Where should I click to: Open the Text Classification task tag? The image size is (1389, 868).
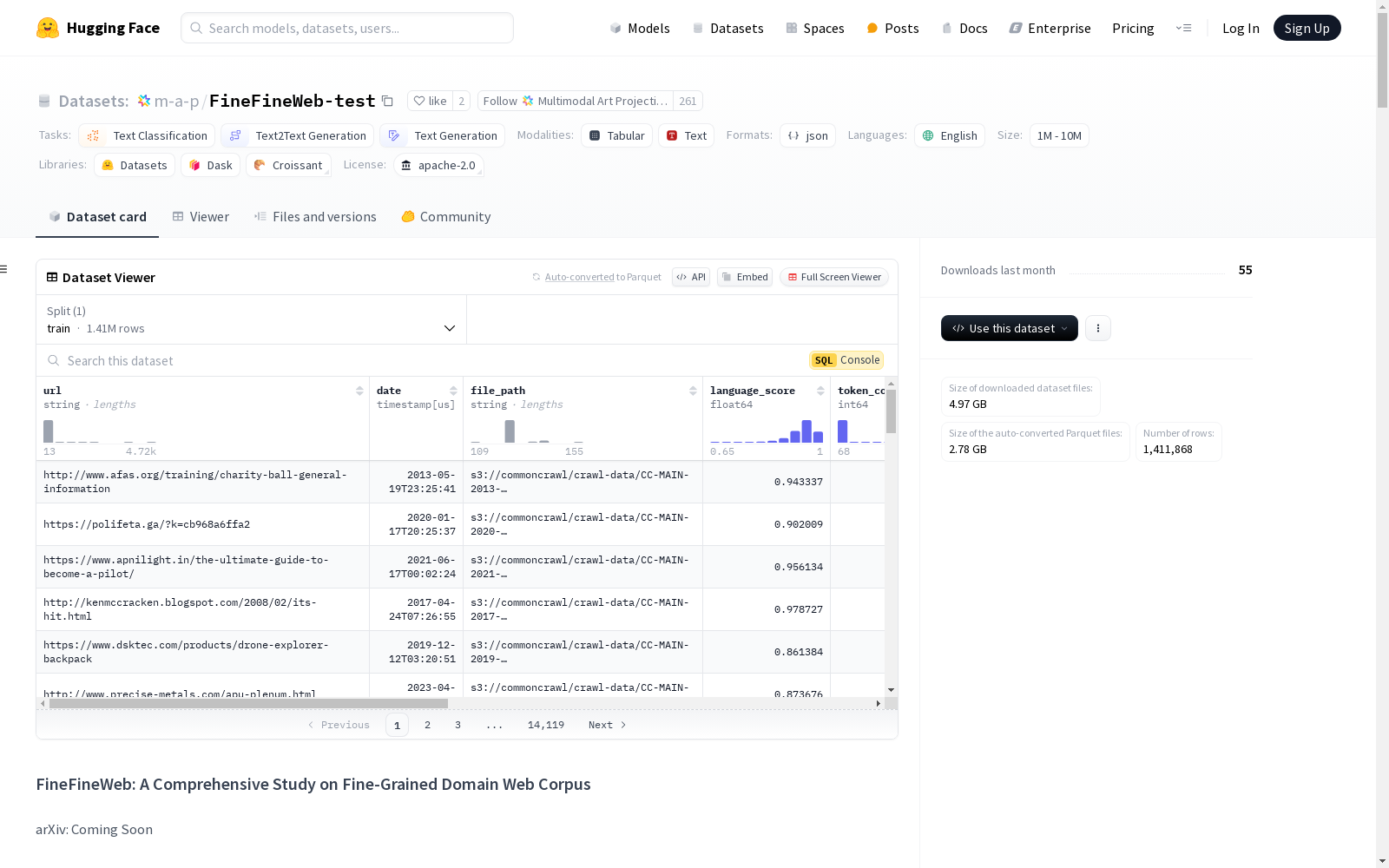tap(147, 135)
